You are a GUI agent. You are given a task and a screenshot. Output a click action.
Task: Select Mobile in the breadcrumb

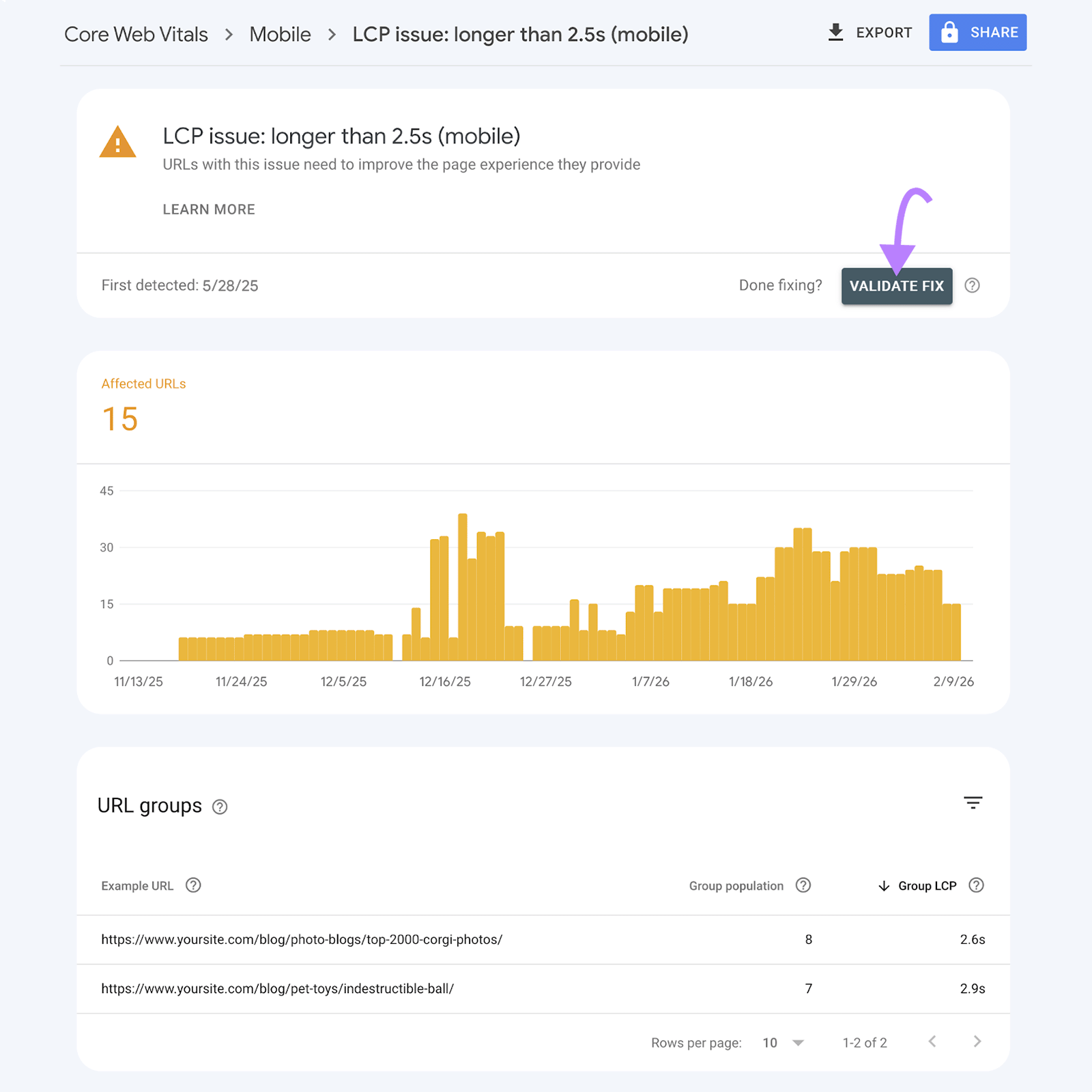(280, 33)
